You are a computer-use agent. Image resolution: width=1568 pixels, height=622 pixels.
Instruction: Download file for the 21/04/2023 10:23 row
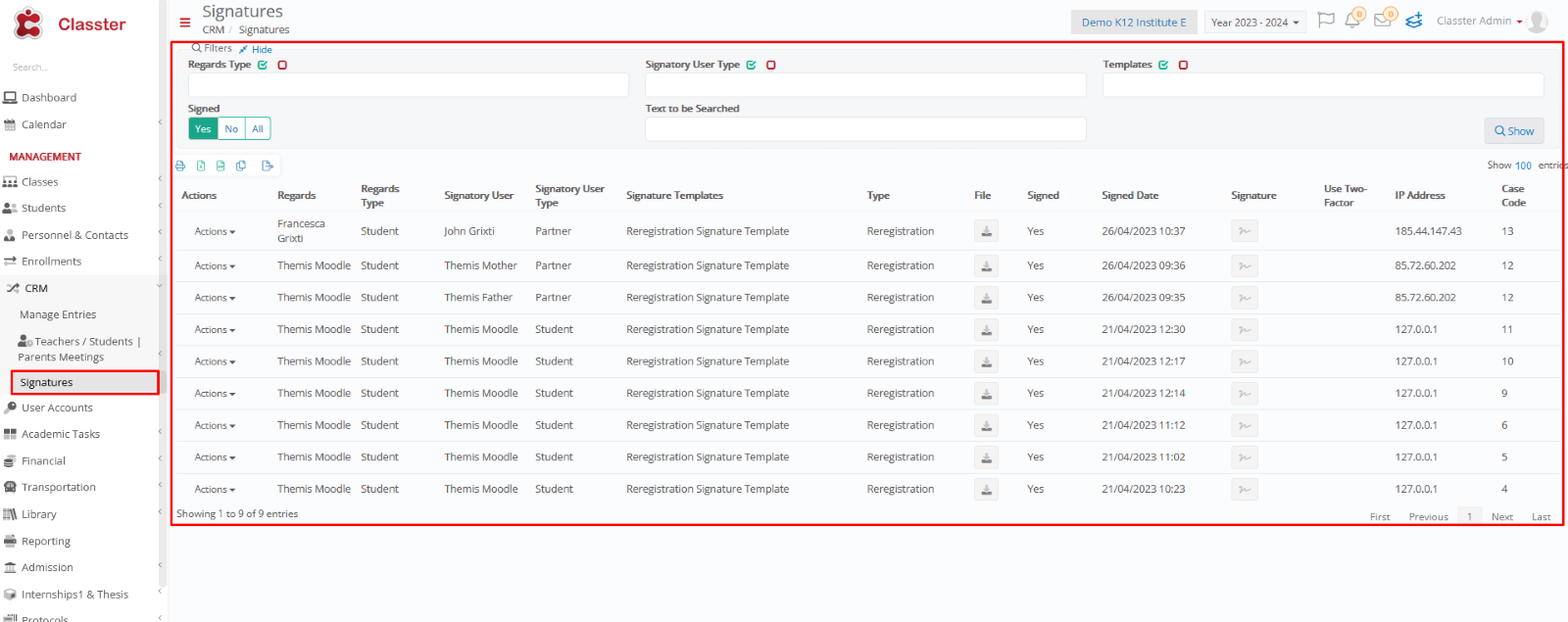(987, 489)
